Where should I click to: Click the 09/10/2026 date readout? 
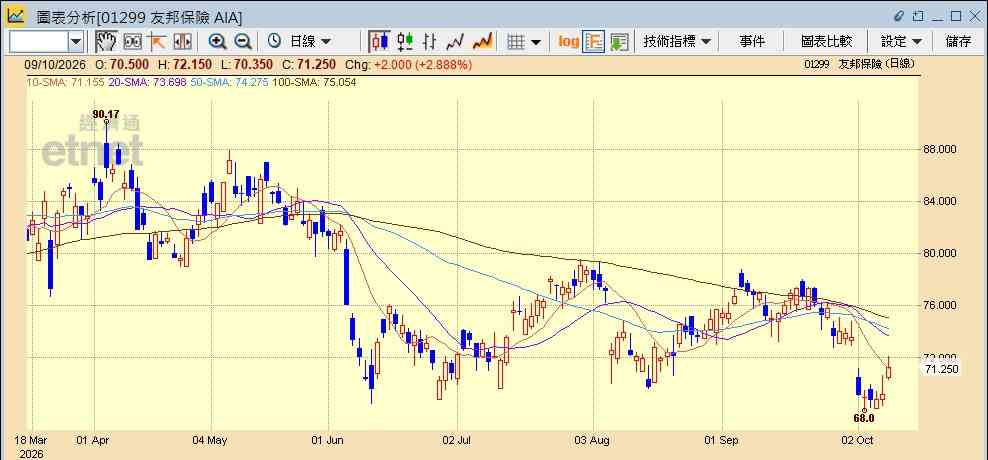55,64
